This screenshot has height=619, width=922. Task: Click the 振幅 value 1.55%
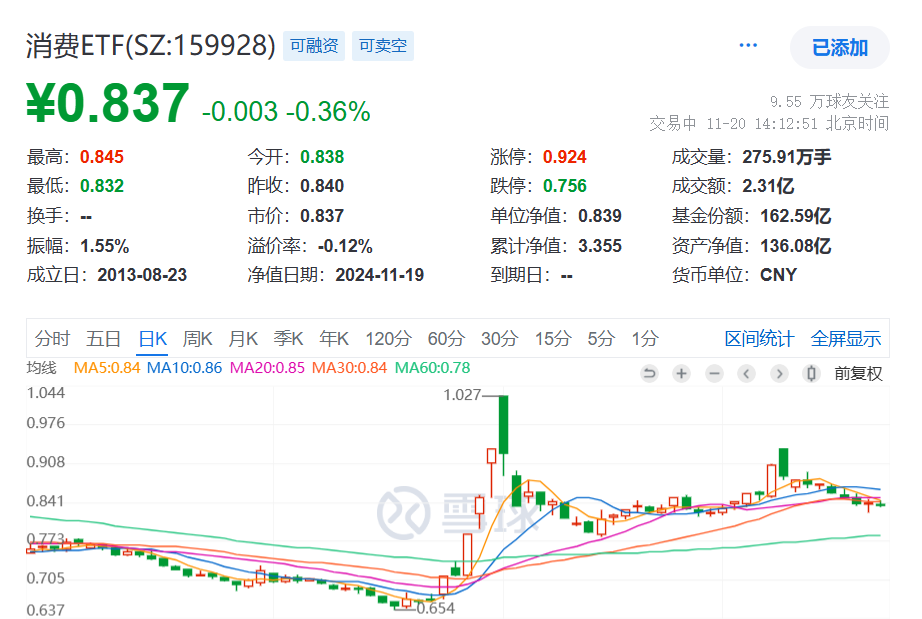105,246
